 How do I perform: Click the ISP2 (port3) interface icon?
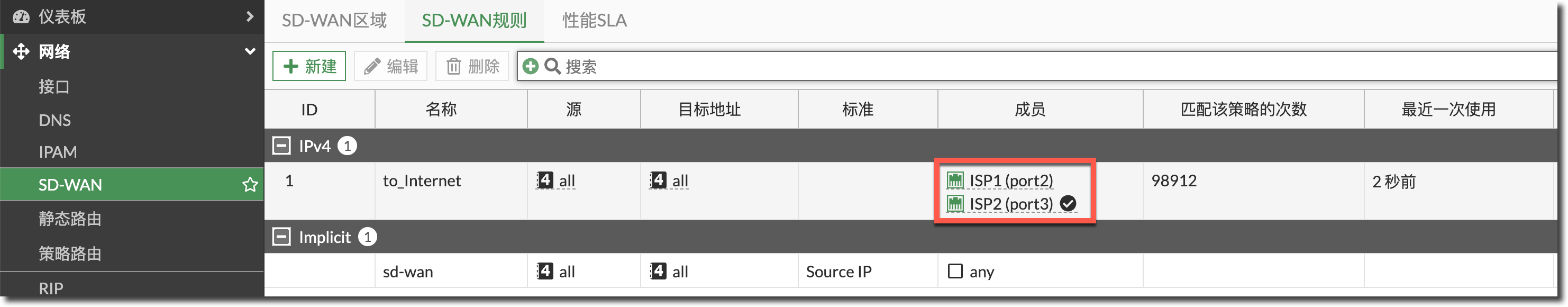[955, 203]
